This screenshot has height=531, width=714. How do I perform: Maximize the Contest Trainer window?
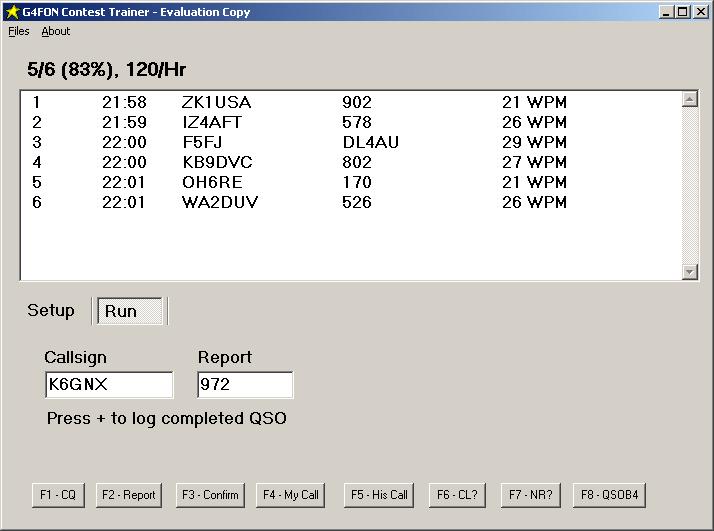(683, 12)
